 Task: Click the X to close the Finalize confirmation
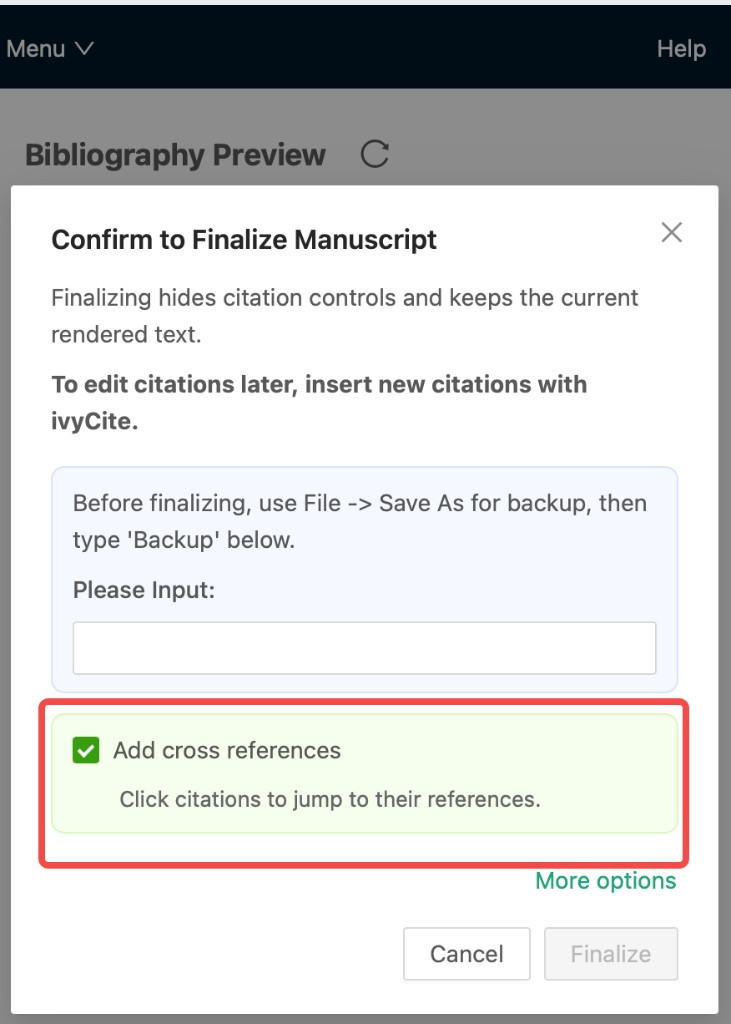tap(671, 232)
